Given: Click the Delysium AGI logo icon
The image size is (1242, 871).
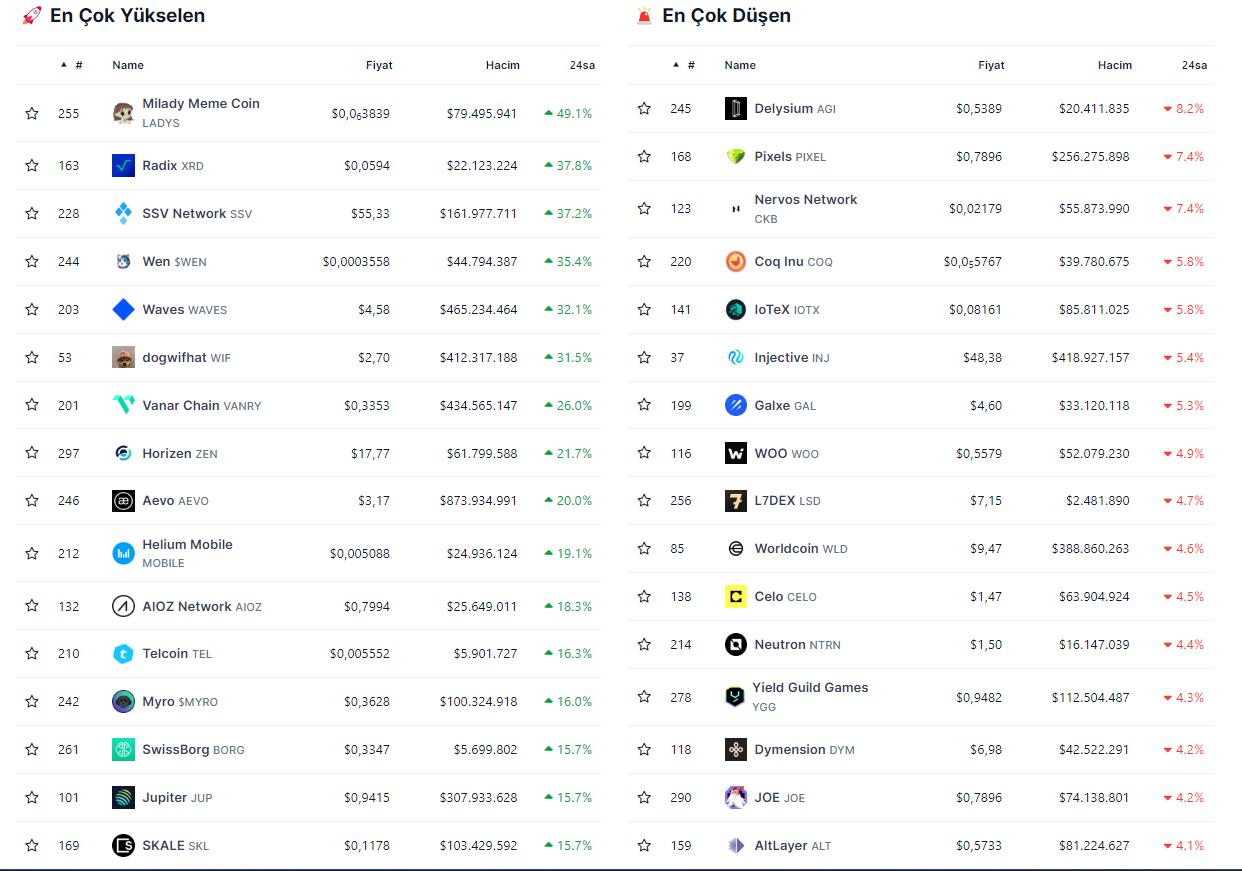Looking at the screenshot, I should pyautogui.click(x=735, y=109).
